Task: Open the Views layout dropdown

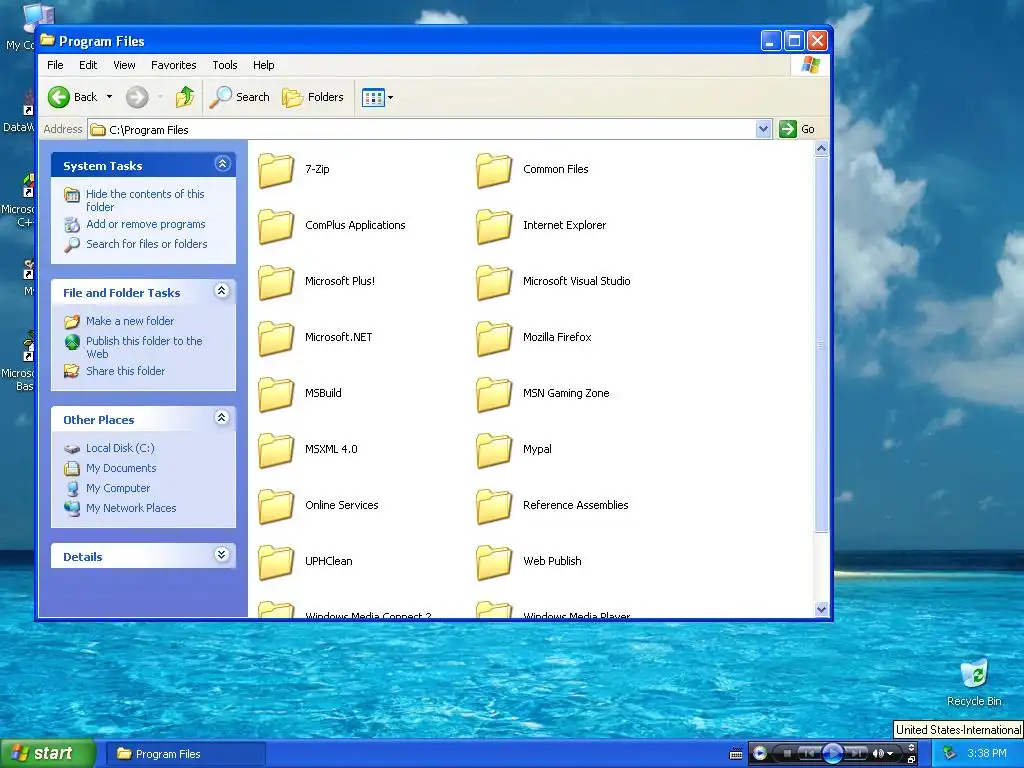Action: 377,98
